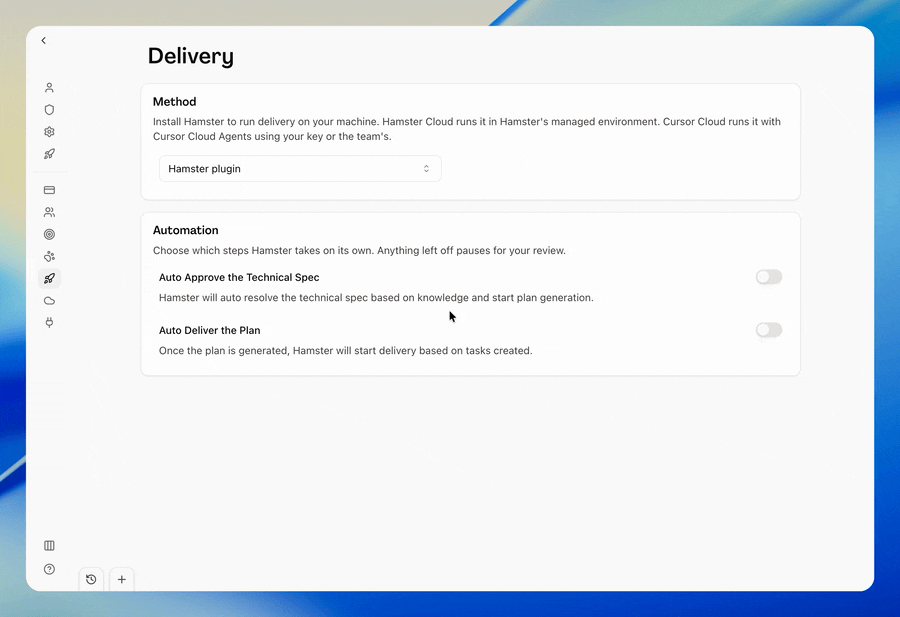Open the cloud icon in sidebar
The height and width of the screenshot is (617, 900).
click(x=49, y=301)
